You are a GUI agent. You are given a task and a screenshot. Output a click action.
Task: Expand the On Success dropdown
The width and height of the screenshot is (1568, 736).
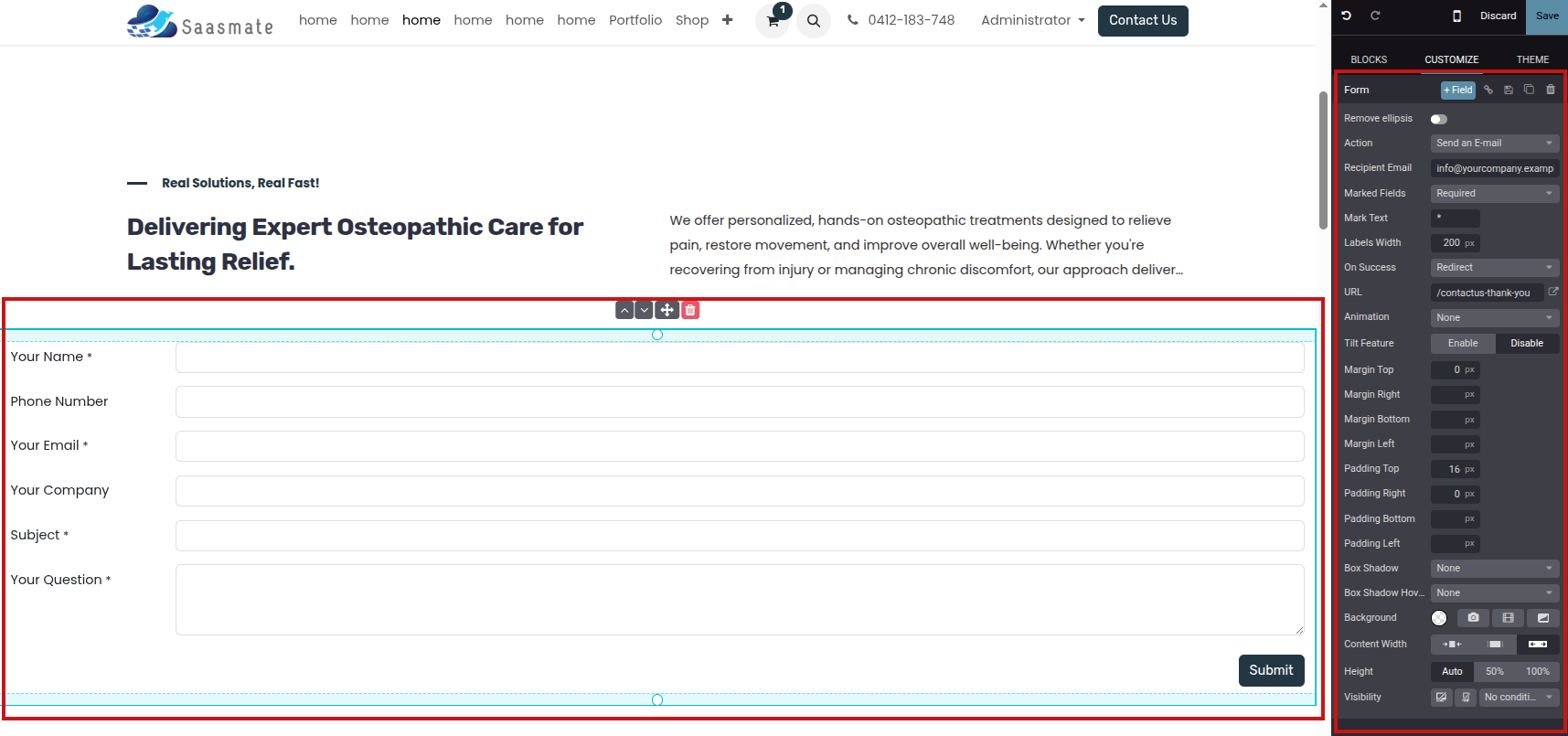[1494, 268]
